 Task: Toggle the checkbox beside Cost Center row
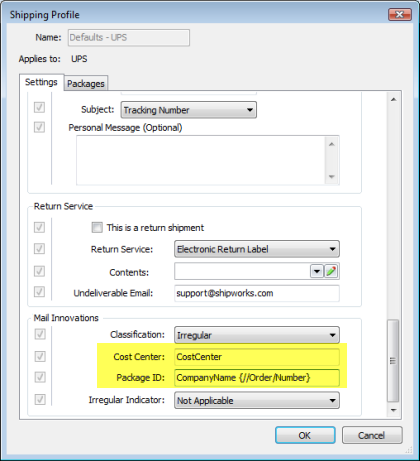pos(40,356)
